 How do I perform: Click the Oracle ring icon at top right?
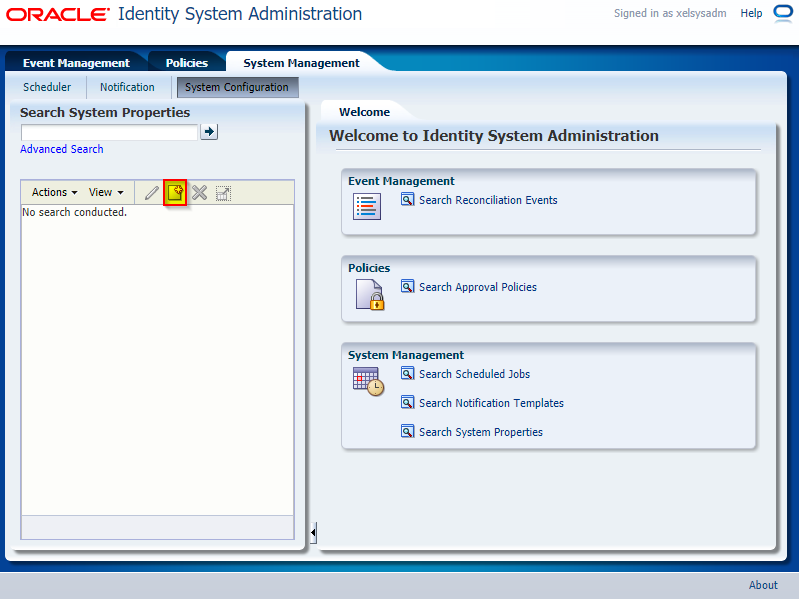(783, 13)
